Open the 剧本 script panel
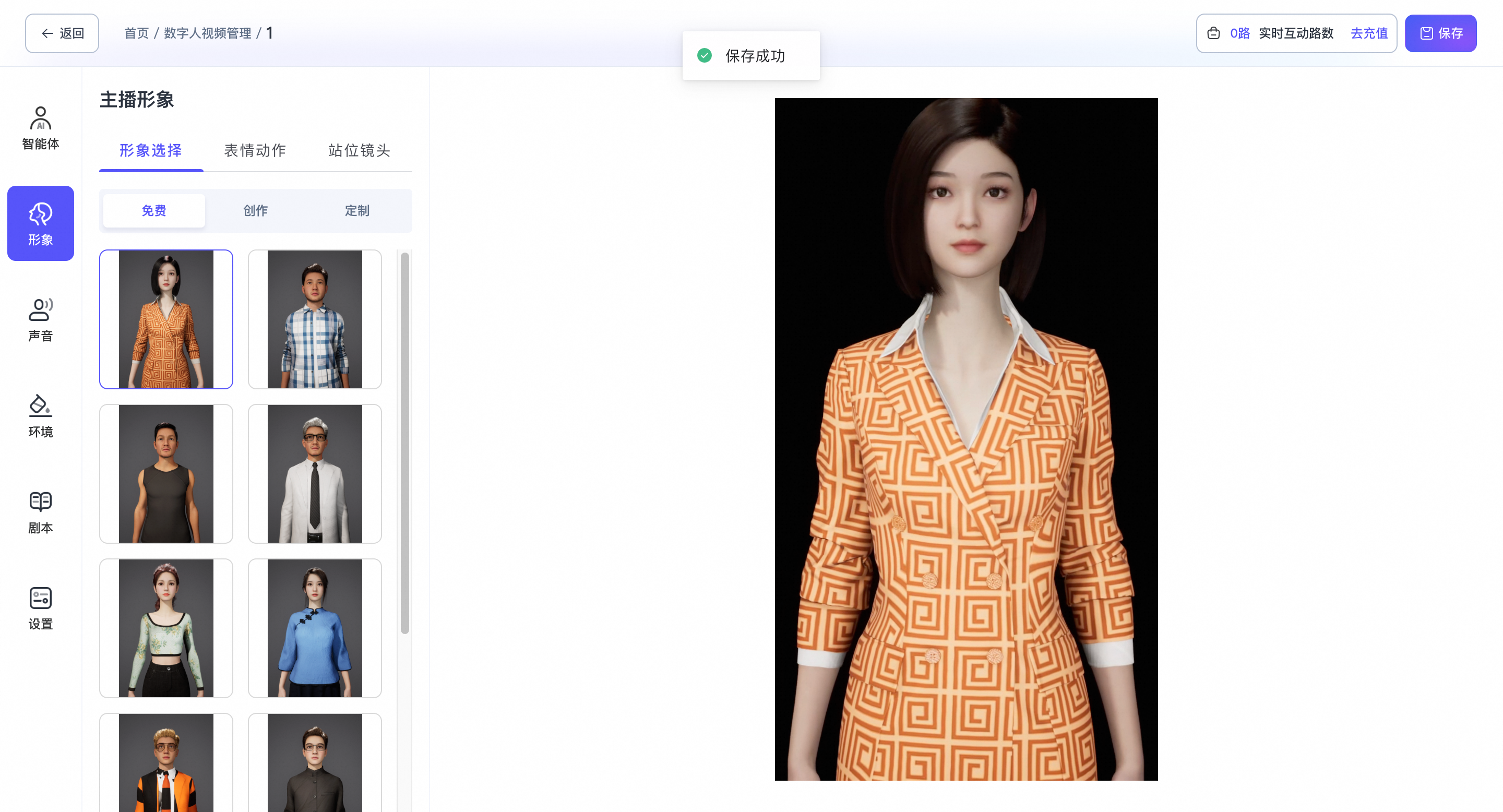 40,512
